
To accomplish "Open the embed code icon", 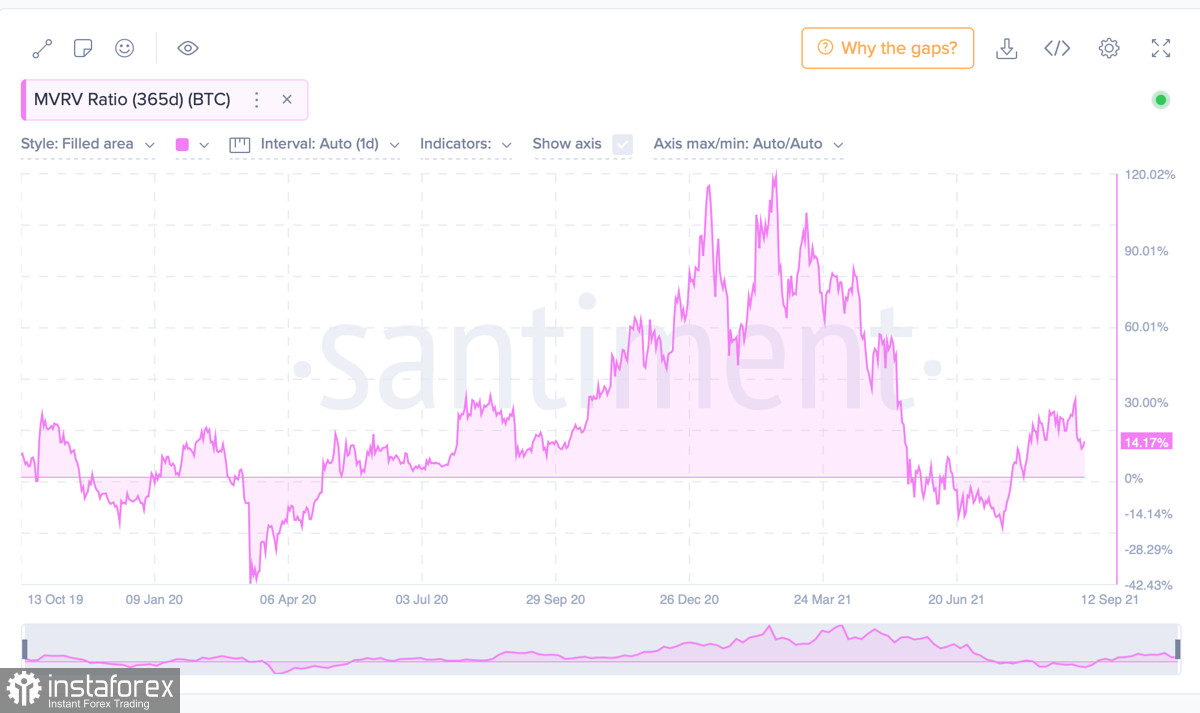I will pos(1057,48).
